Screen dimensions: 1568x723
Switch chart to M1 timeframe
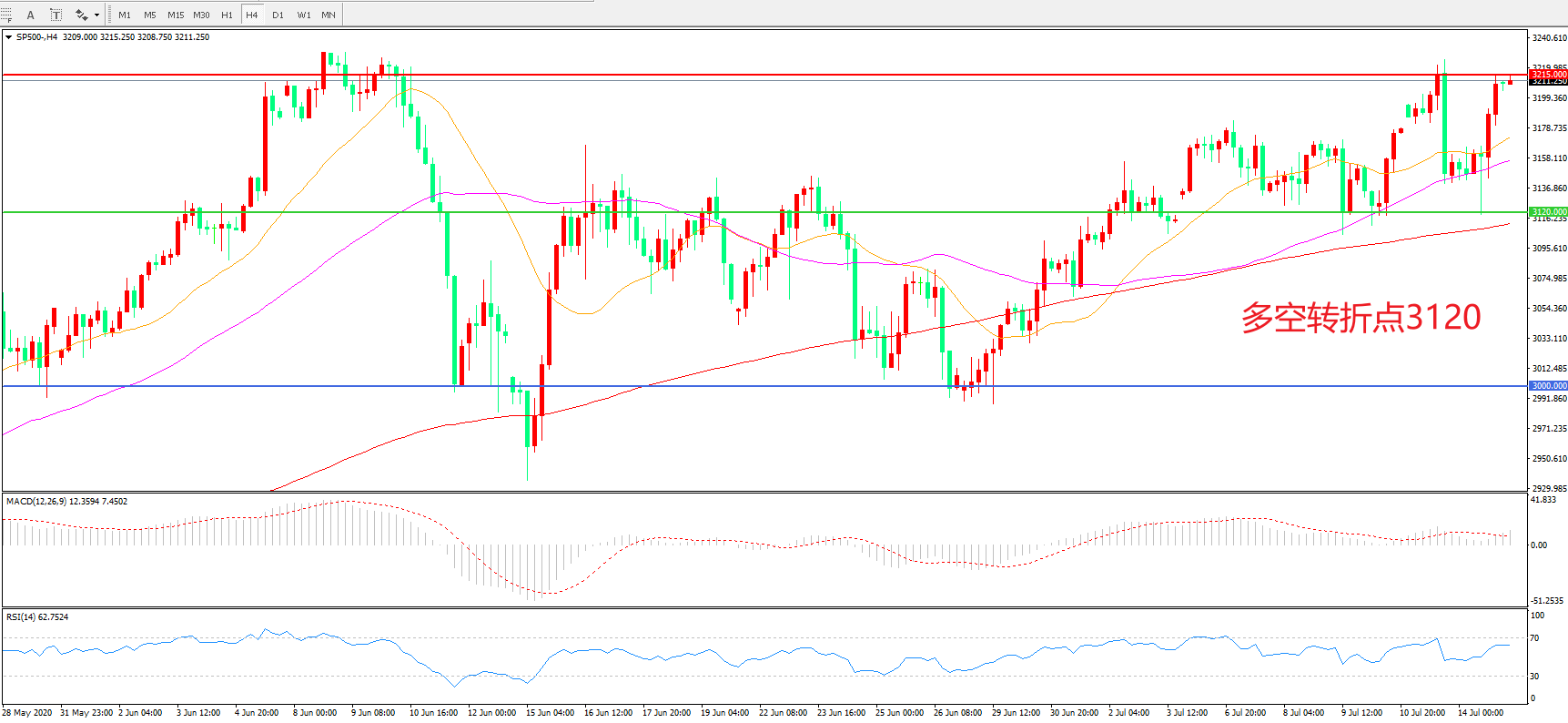click(125, 15)
